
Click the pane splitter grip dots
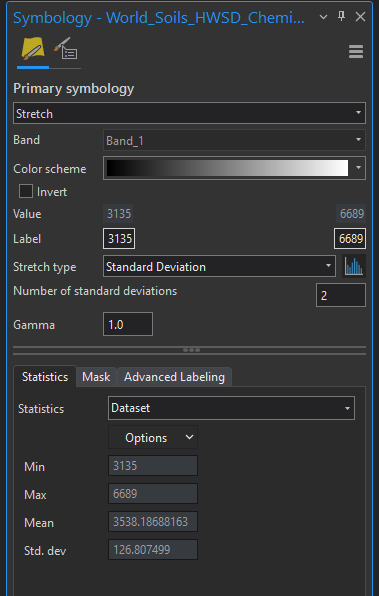[191, 350]
